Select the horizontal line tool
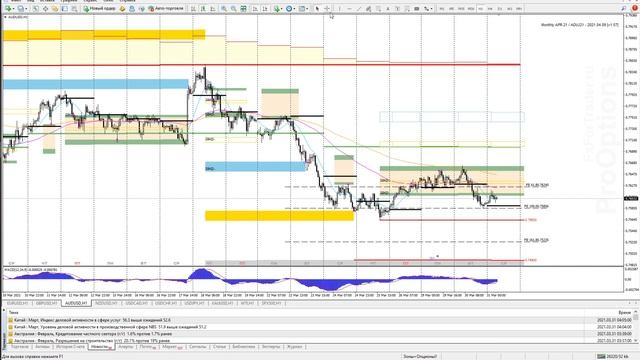Viewport: 640px width, 360px height. [x=349, y=8]
